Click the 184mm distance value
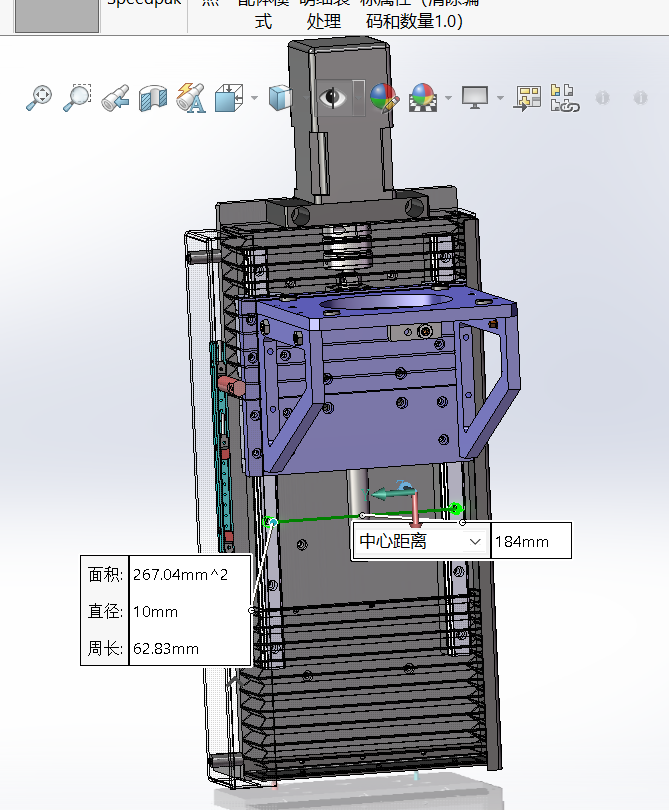Viewport: 669px width, 810px height. click(522, 541)
